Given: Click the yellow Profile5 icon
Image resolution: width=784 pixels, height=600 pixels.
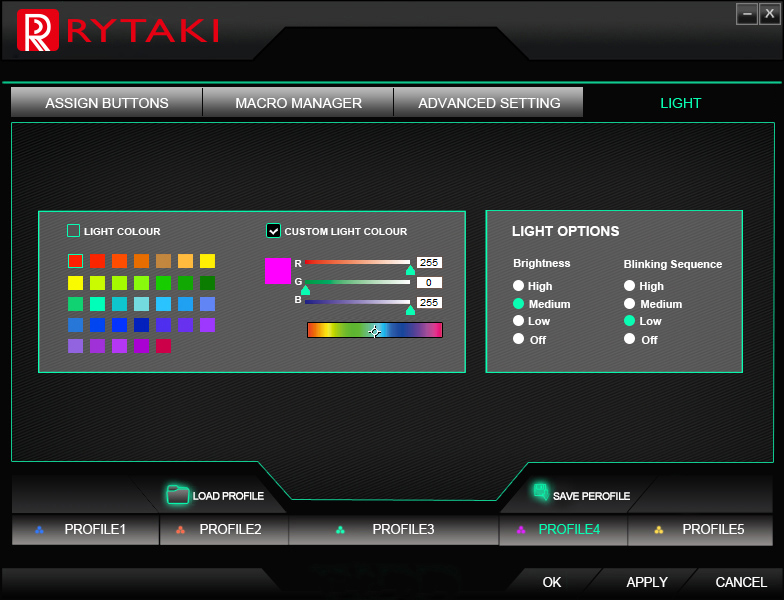Looking at the screenshot, I should click(659, 530).
